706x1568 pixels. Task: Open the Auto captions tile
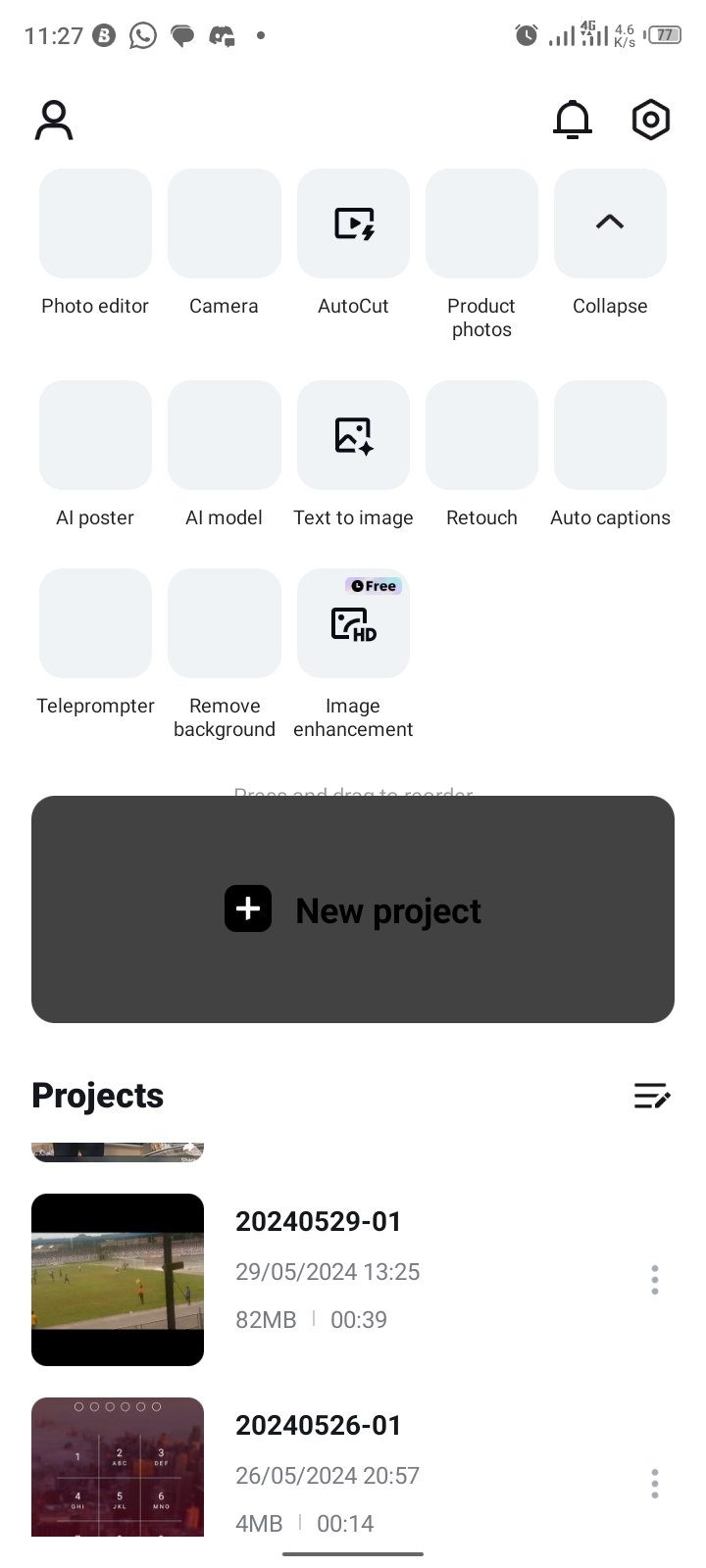(x=610, y=435)
